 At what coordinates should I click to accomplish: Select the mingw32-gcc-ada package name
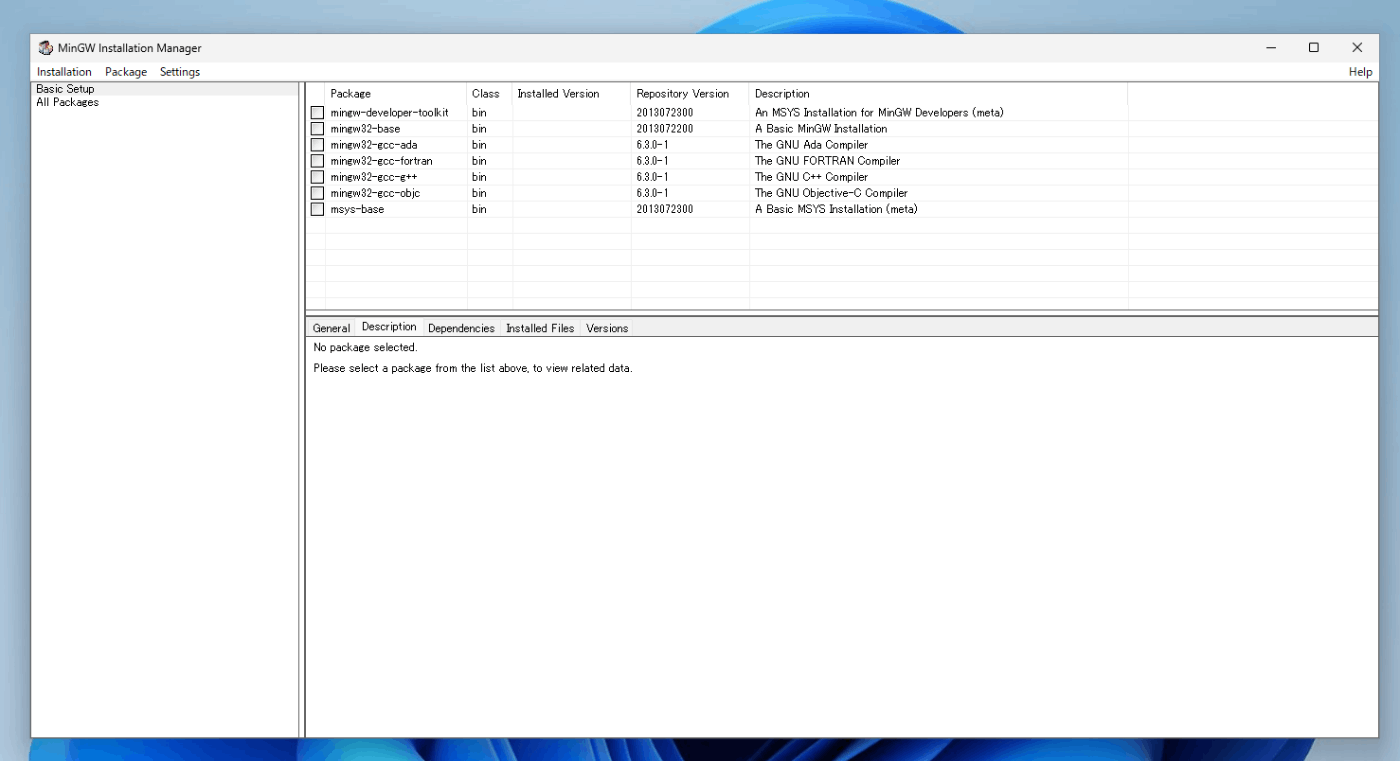click(374, 145)
